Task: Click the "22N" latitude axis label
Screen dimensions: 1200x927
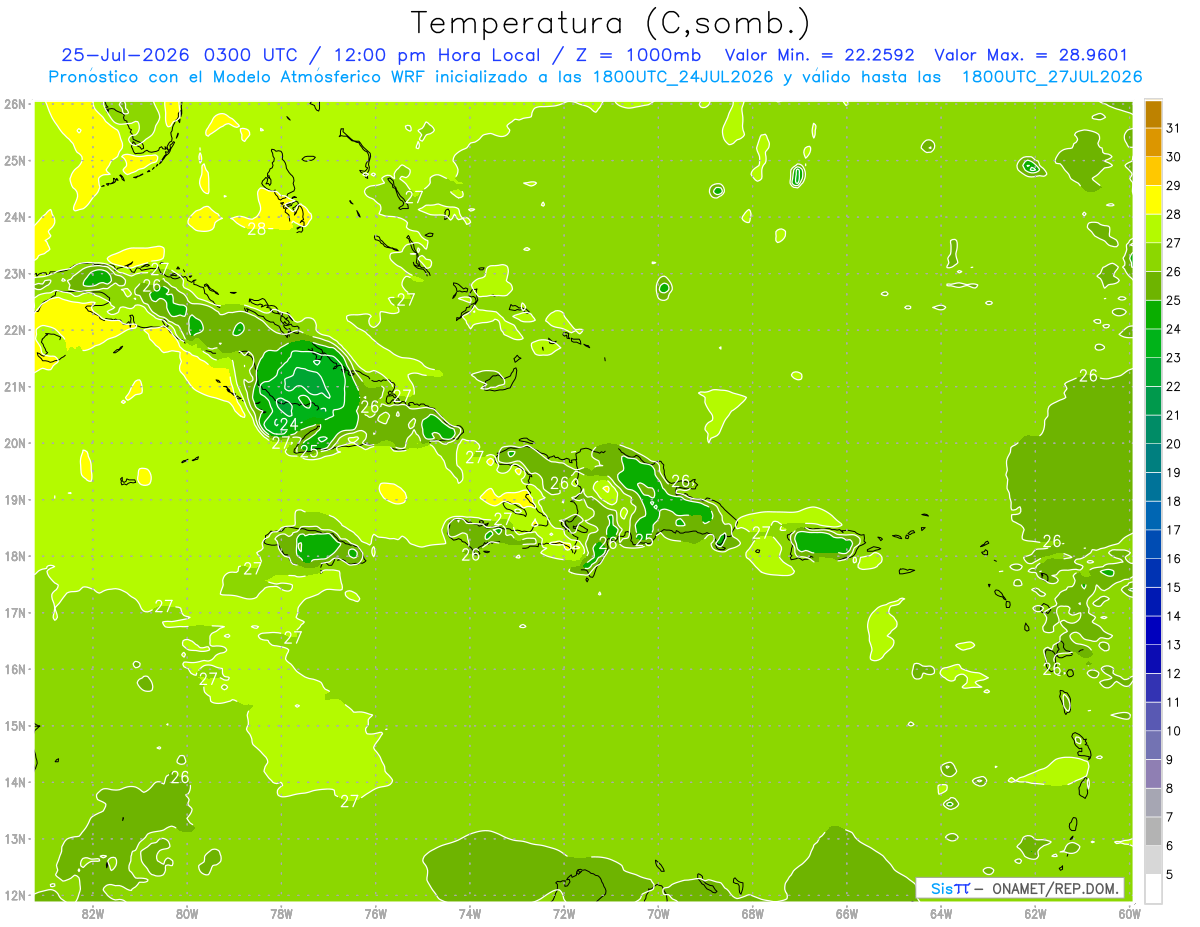Action: click(14, 330)
